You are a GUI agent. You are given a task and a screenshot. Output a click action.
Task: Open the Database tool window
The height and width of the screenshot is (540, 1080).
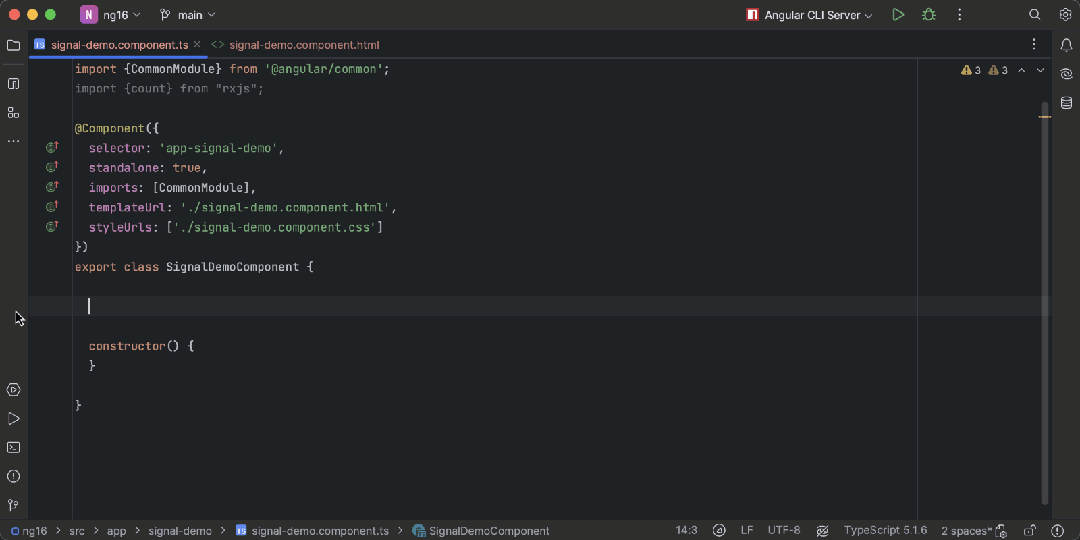[1066, 102]
